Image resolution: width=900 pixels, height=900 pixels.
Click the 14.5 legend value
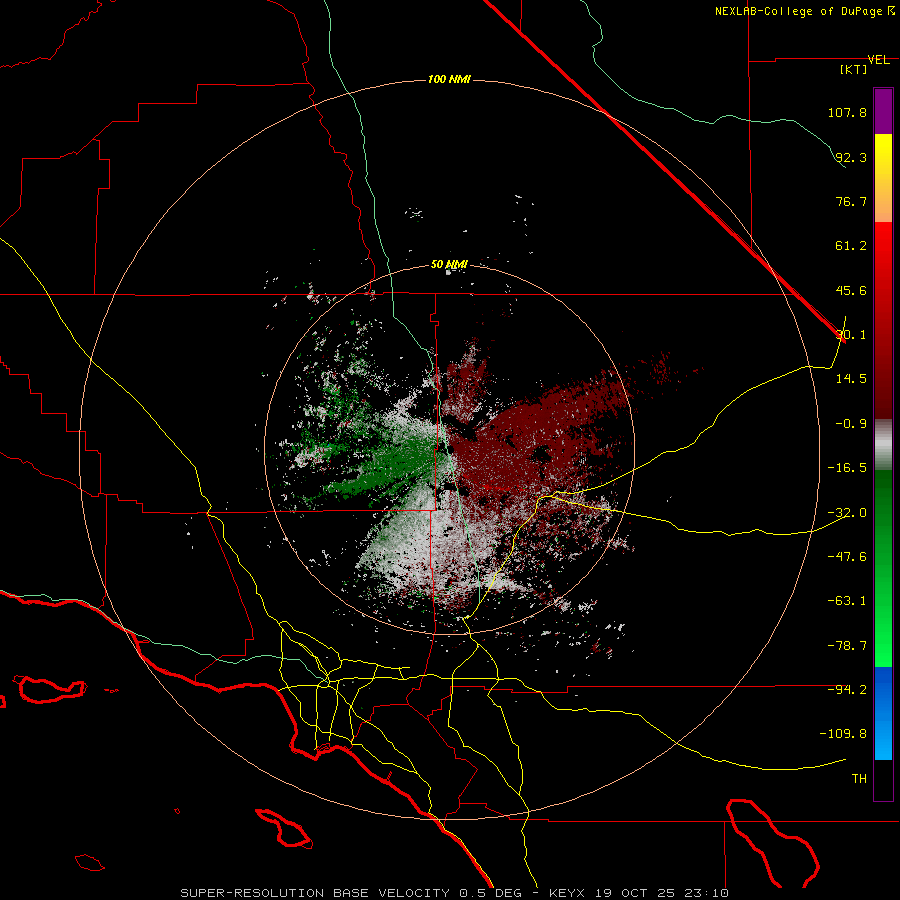[x=851, y=379]
